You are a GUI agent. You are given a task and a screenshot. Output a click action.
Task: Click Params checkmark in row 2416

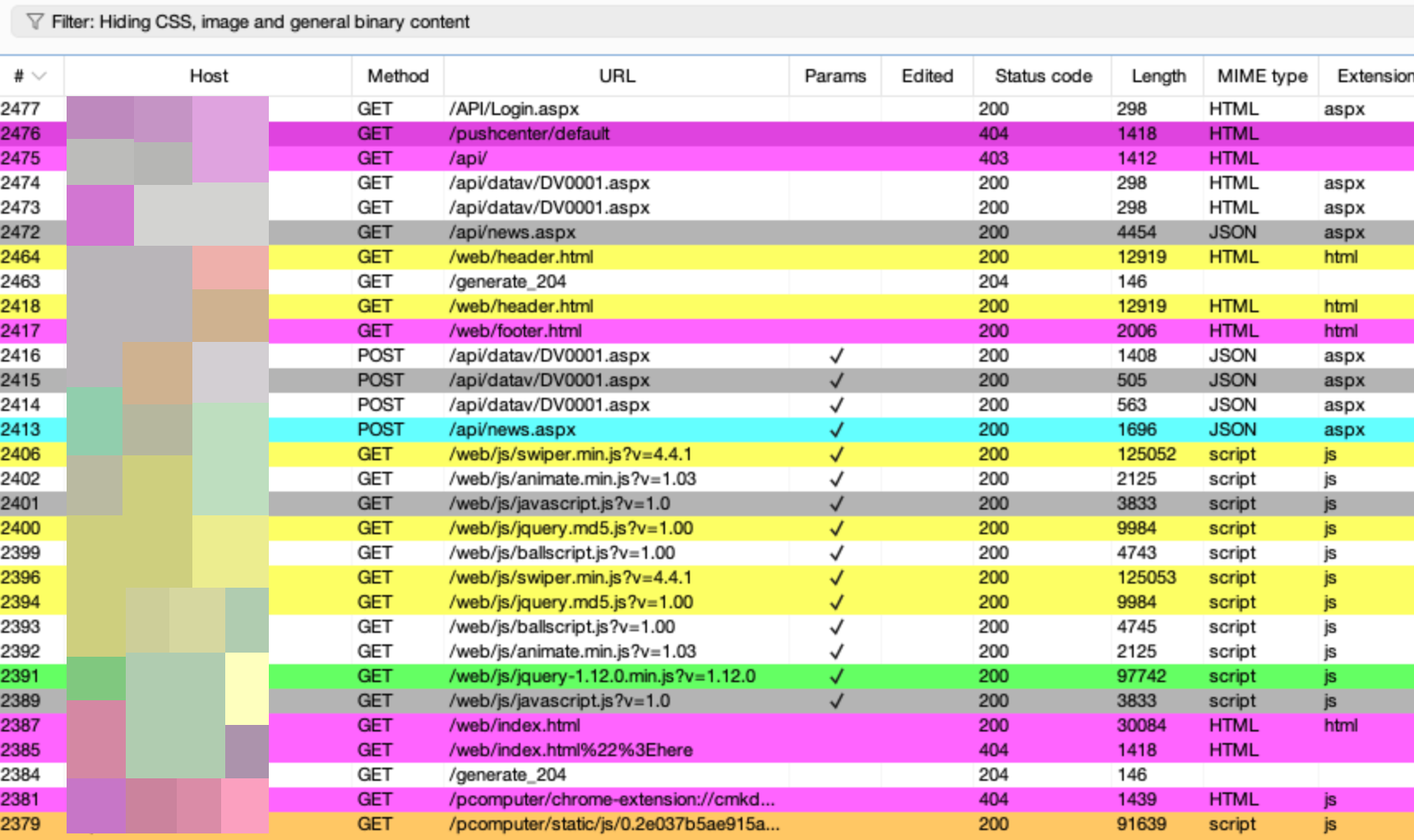pos(836,356)
